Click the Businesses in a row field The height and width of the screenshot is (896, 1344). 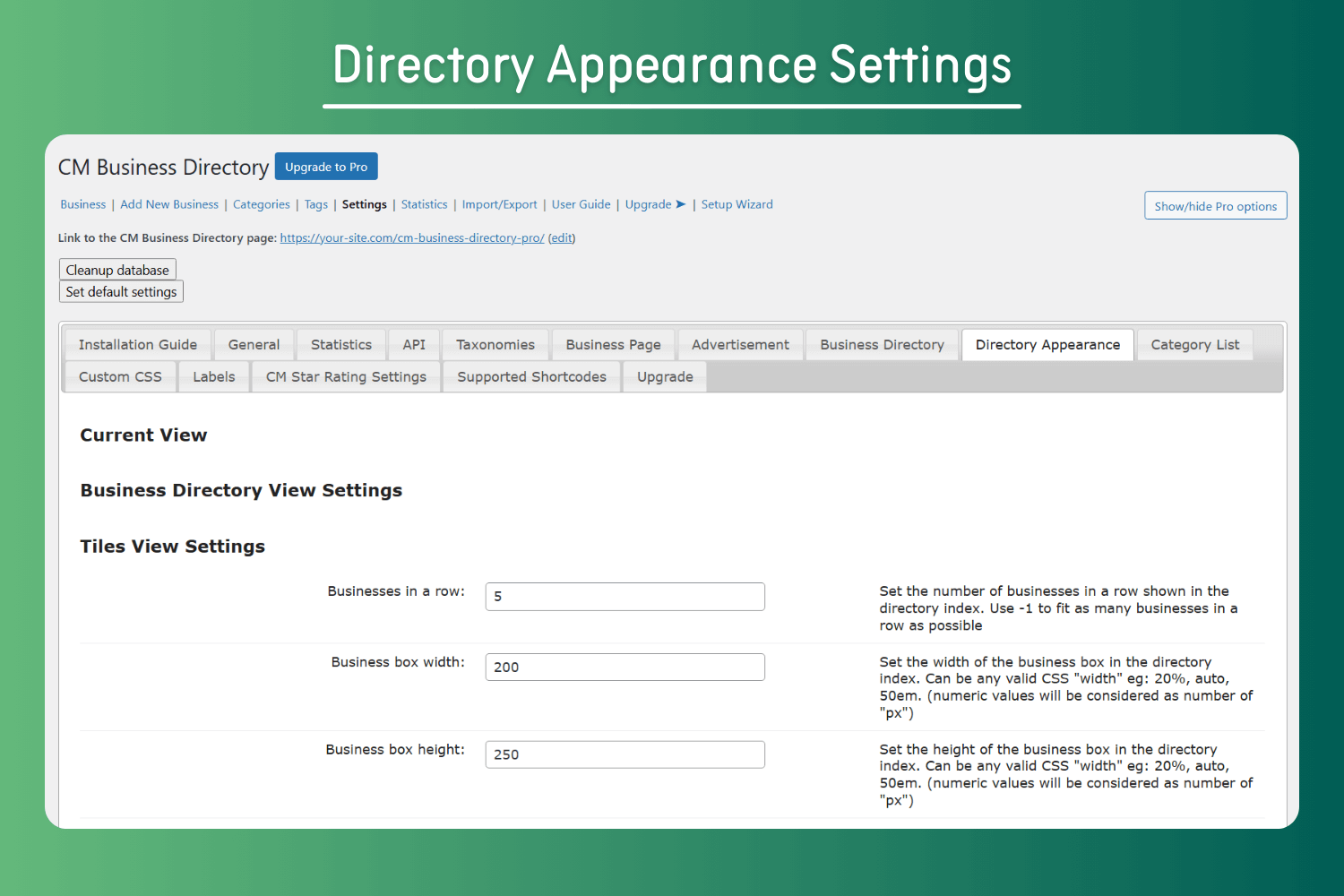point(625,597)
